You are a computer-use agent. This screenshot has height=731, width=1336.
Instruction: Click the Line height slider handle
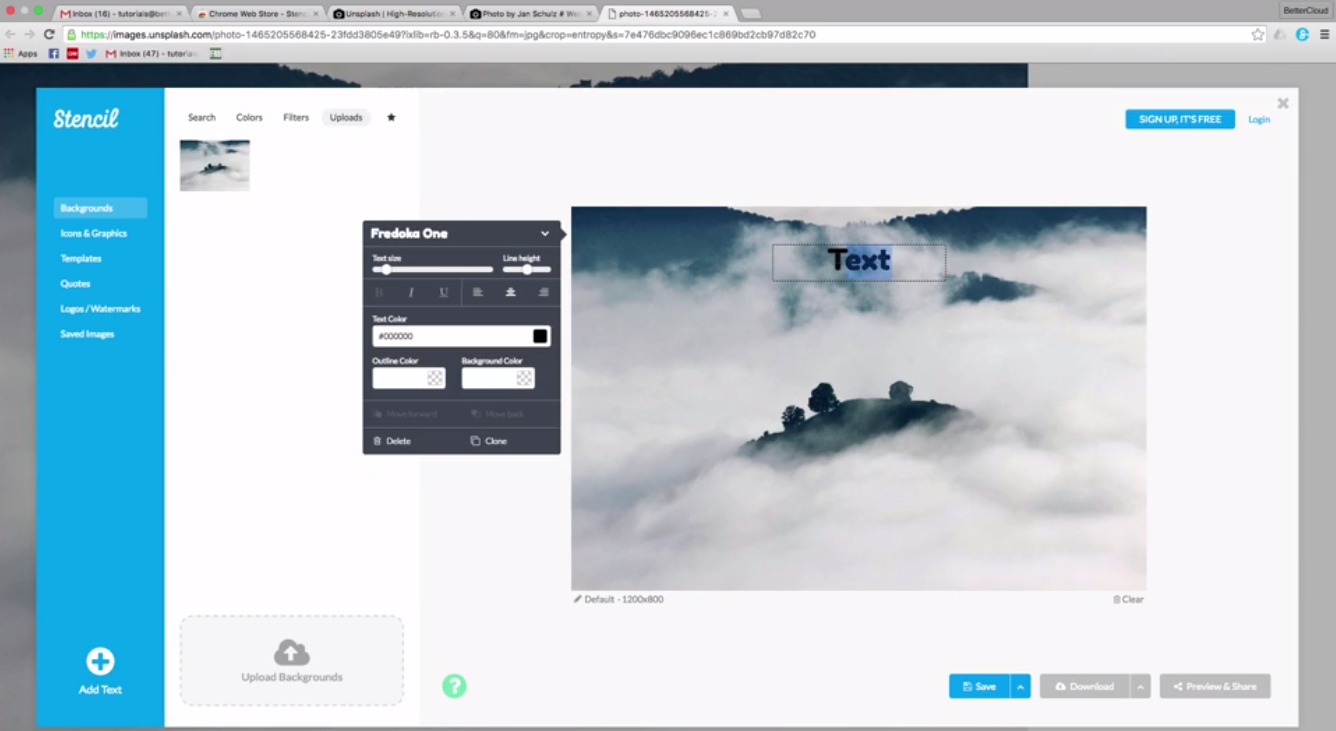pos(527,269)
